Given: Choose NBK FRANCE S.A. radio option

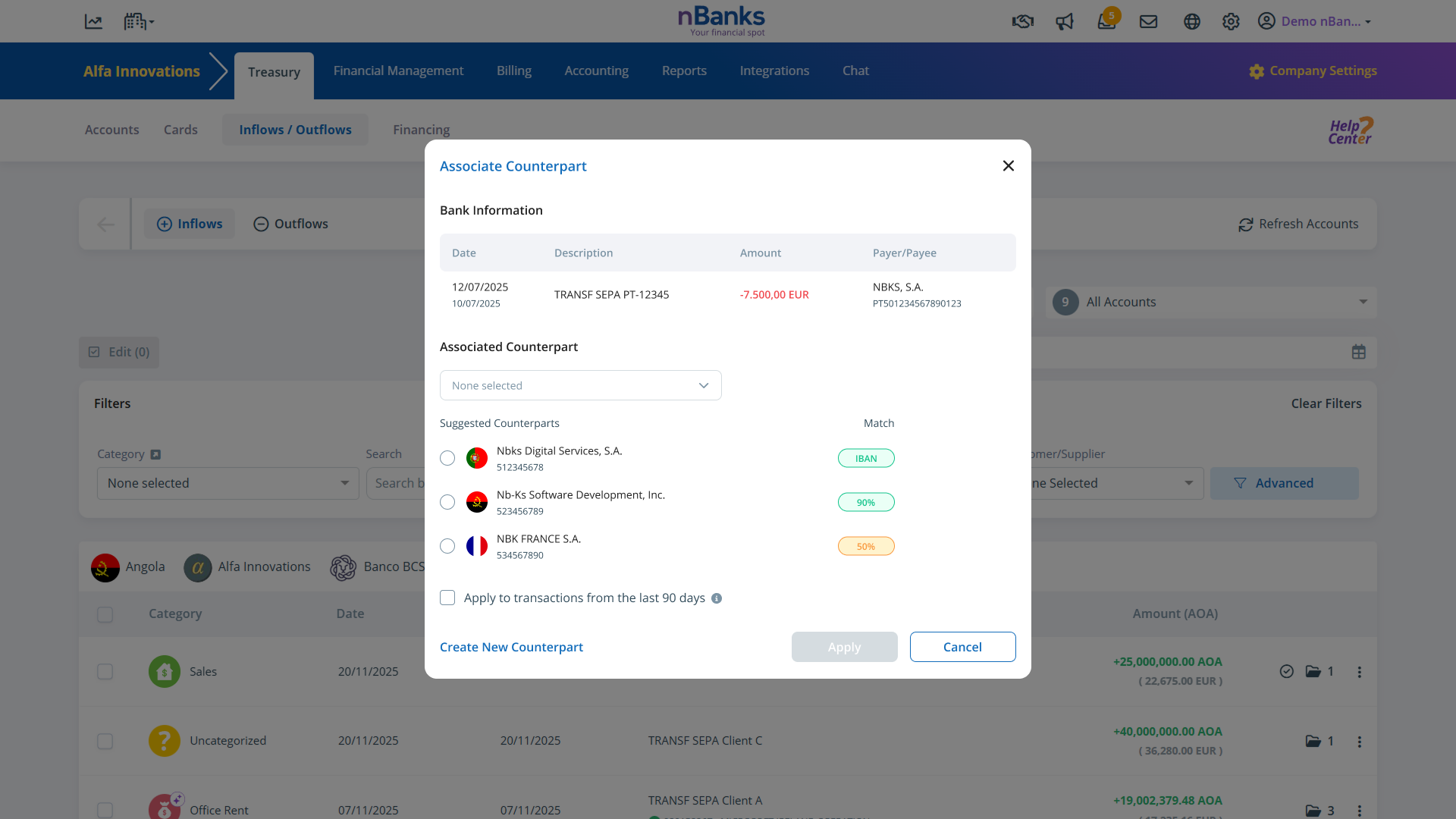Looking at the screenshot, I should pyautogui.click(x=447, y=546).
